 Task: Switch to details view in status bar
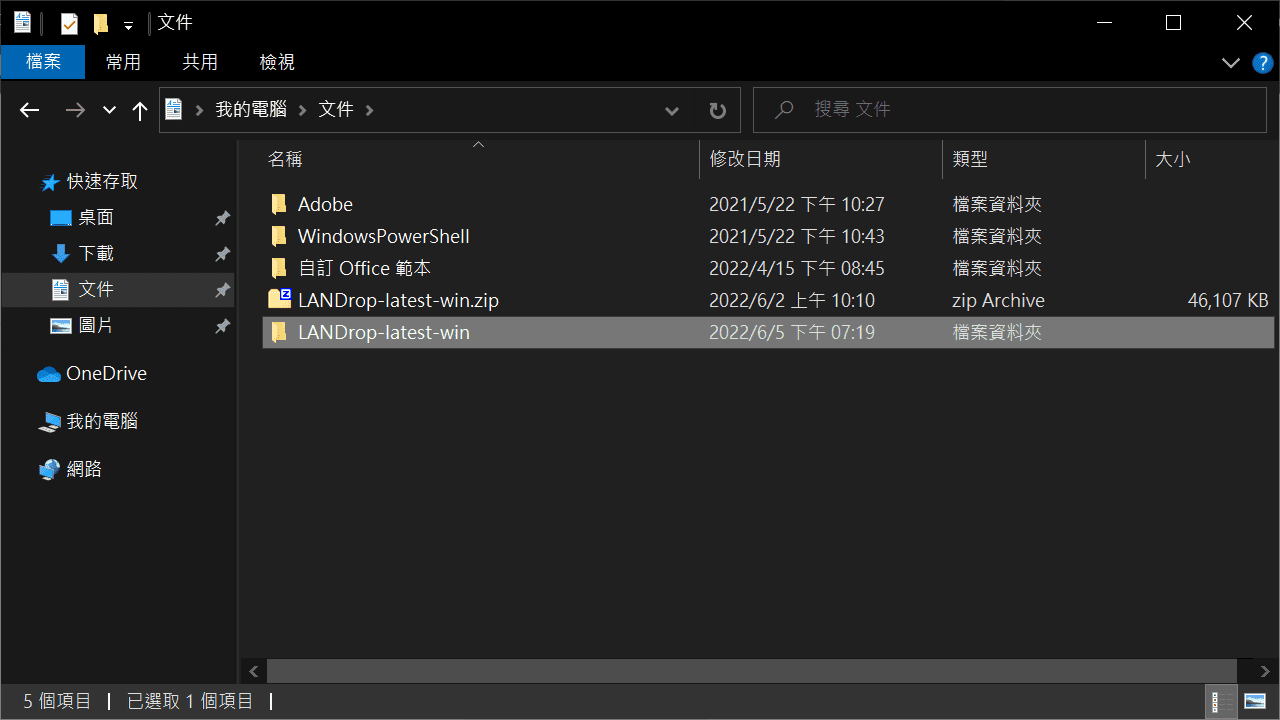pos(1220,700)
